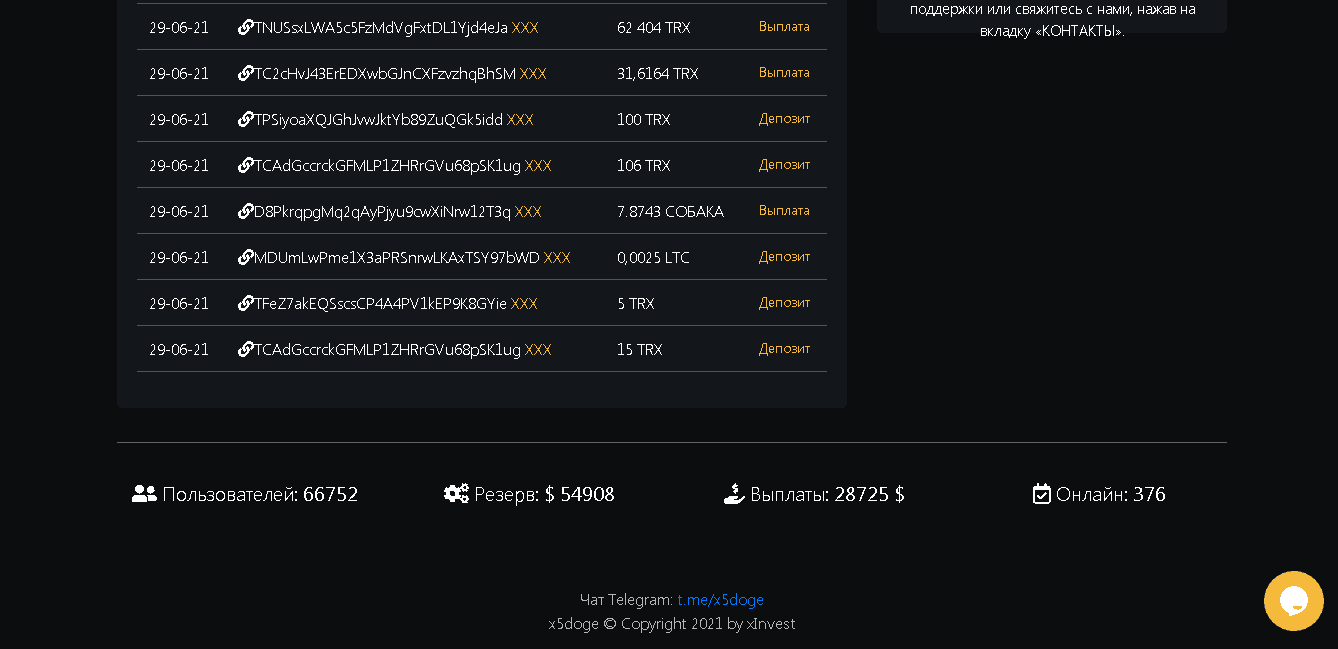Open the orange live chat bubble
Image resolution: width=1338 pixels, height=649 pixels.
[x=1293, y=601]
